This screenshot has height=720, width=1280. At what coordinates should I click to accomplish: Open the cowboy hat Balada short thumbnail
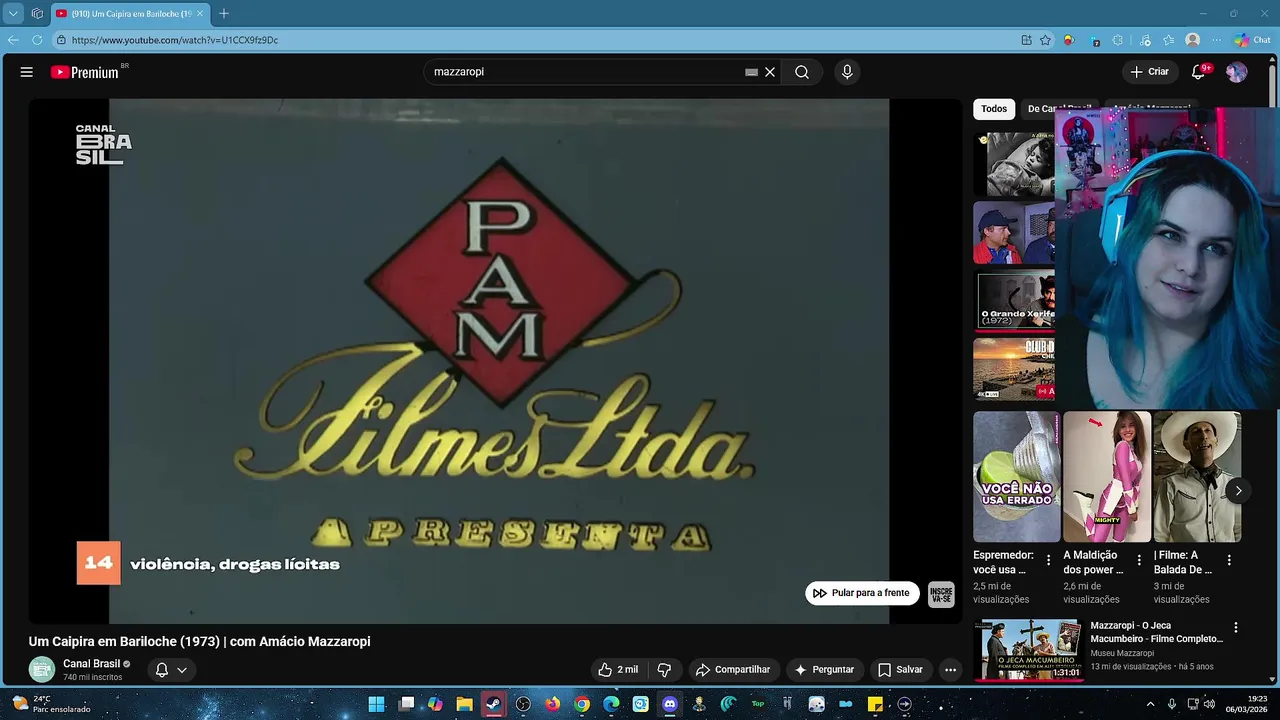tap(1197, 477)
